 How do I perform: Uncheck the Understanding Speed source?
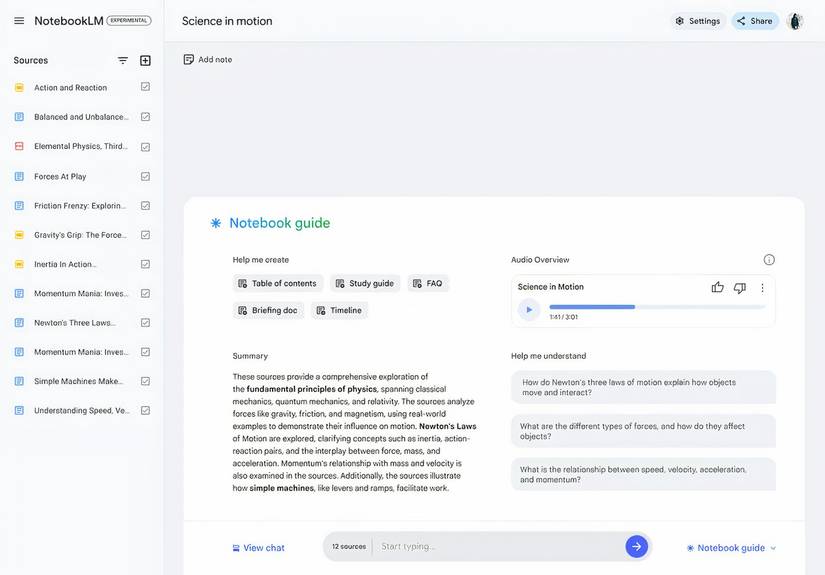146,410
